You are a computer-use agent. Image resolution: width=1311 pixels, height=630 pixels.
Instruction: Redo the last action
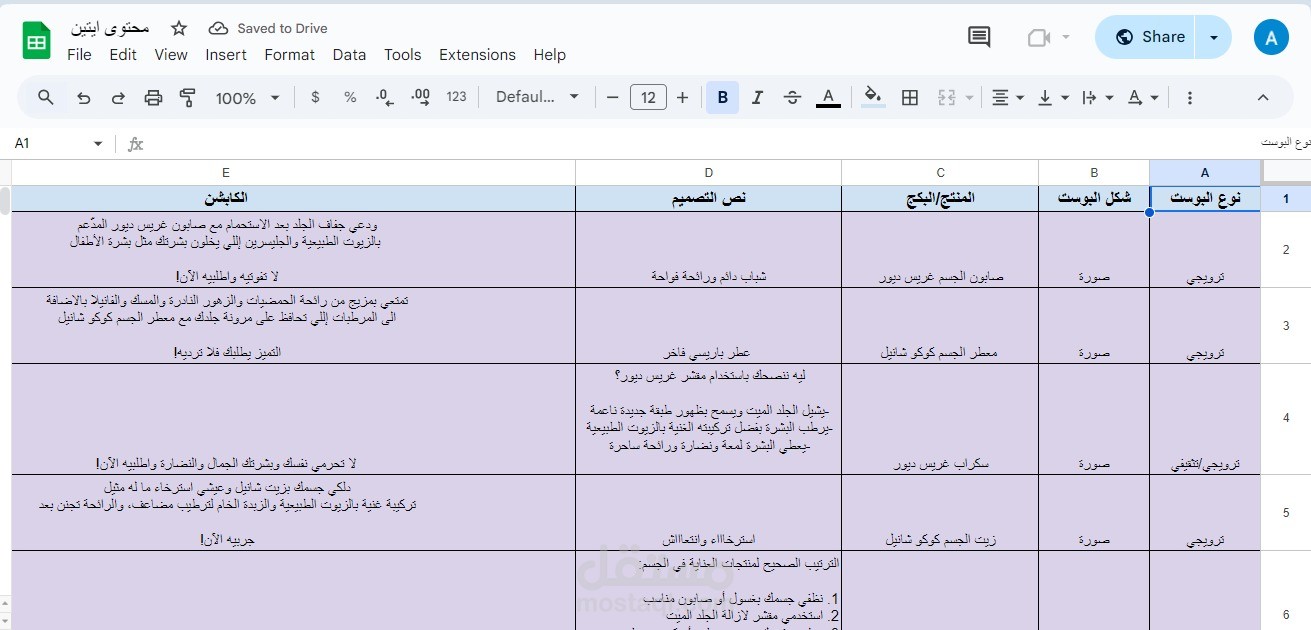(118, 97)
